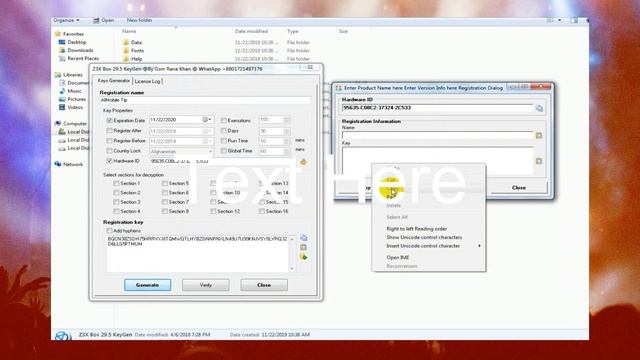Viewport: 640px width, 360px height.
Task: Click the middle icon beside the registration key box
Action: click(x=303, y=247)
